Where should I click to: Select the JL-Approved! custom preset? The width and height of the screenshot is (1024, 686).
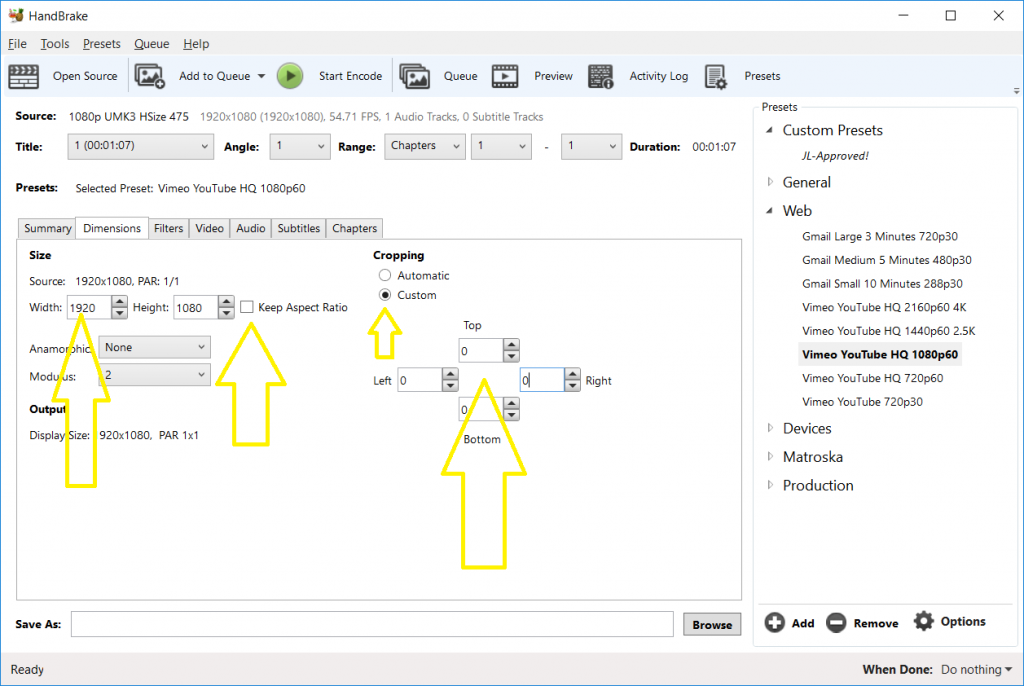click(x=835, y=156)
